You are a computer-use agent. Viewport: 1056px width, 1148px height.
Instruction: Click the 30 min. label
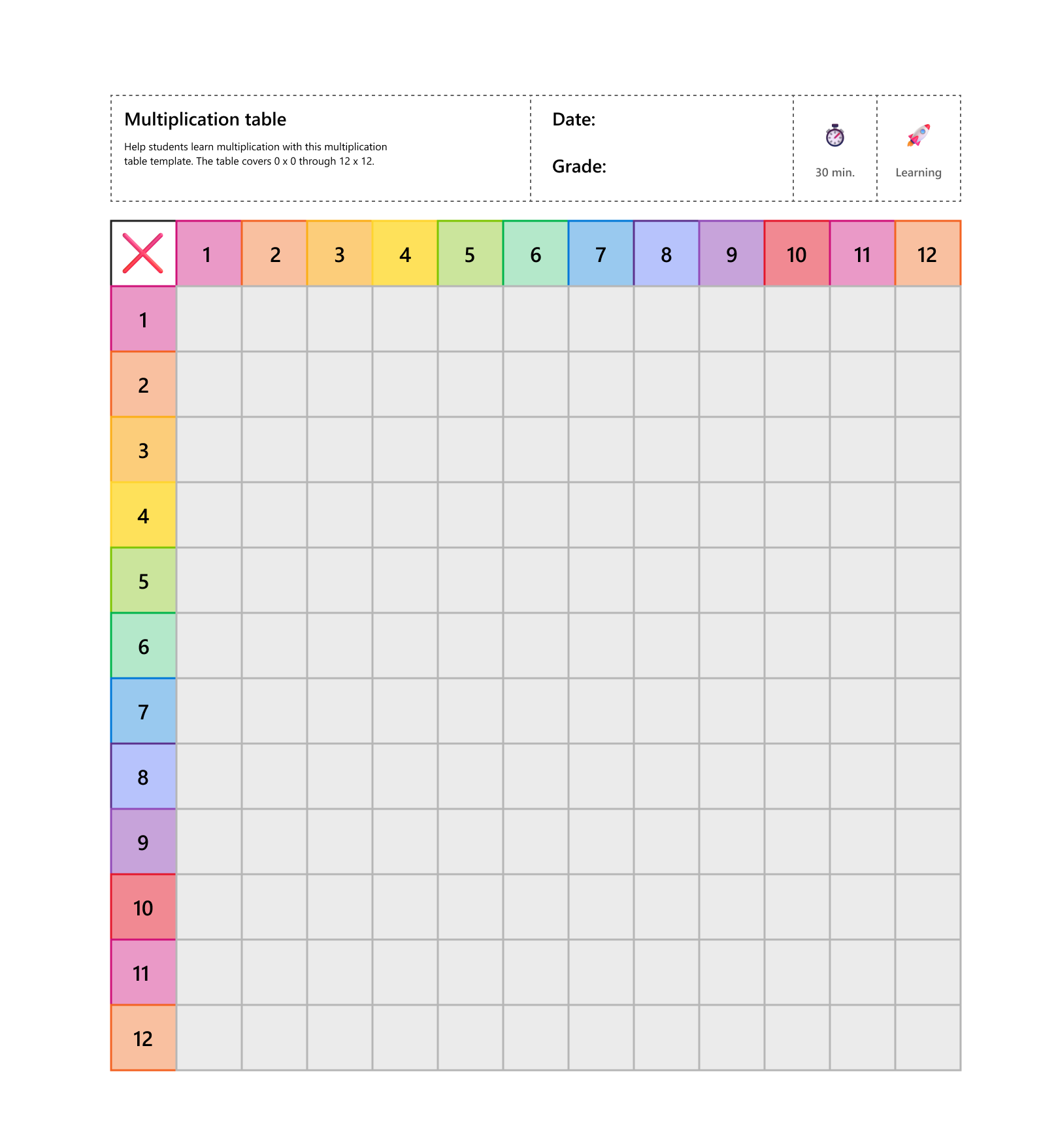pyautogui.click(x=834, y=172)
